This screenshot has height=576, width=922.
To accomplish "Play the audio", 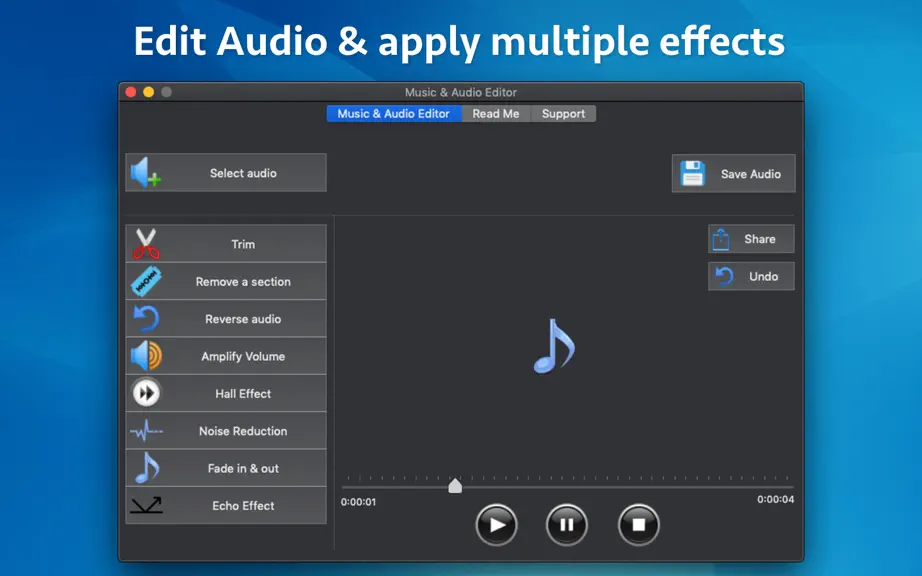I will pyautogui.click(x=496, y=524).
